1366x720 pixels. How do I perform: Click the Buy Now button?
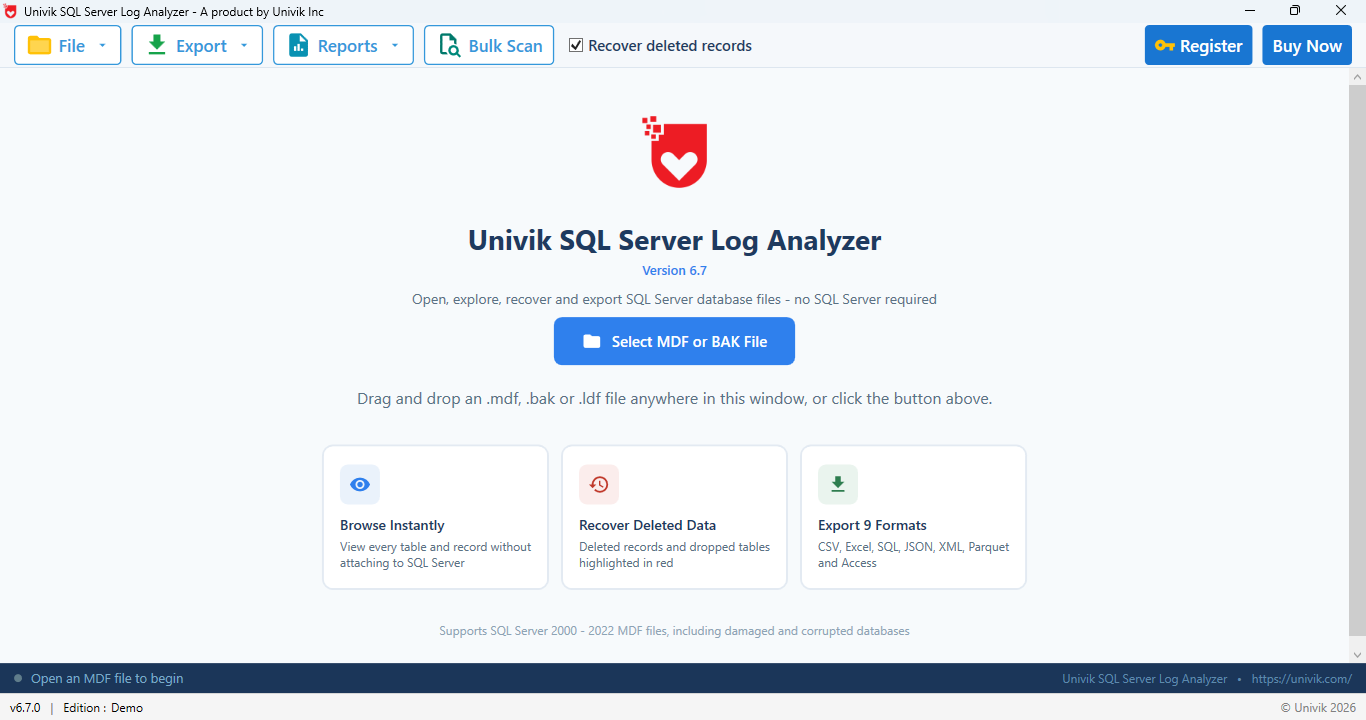click(1307, 45)
